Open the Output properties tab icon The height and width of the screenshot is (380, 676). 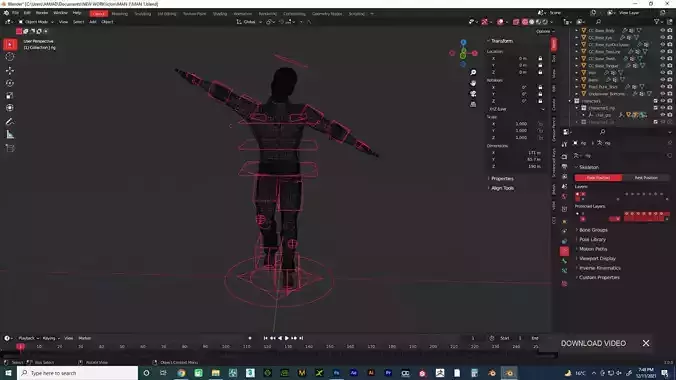(x=564, y=166)
